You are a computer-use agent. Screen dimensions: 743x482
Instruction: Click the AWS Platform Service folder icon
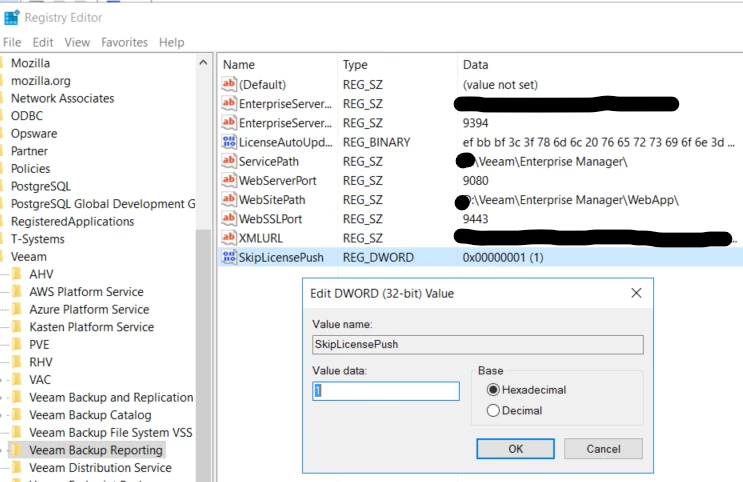[x=18, y=291]
